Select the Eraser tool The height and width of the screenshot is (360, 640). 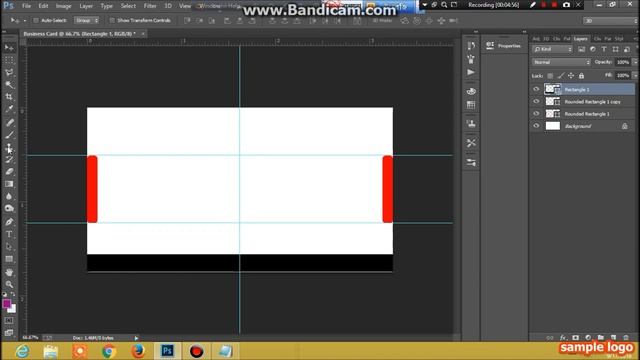(9, 172)
